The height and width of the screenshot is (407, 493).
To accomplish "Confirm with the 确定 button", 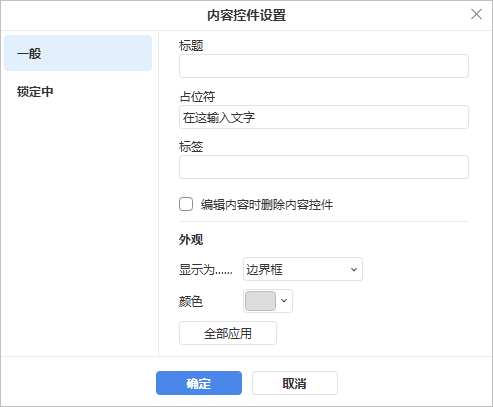I will tap(199, 383).
